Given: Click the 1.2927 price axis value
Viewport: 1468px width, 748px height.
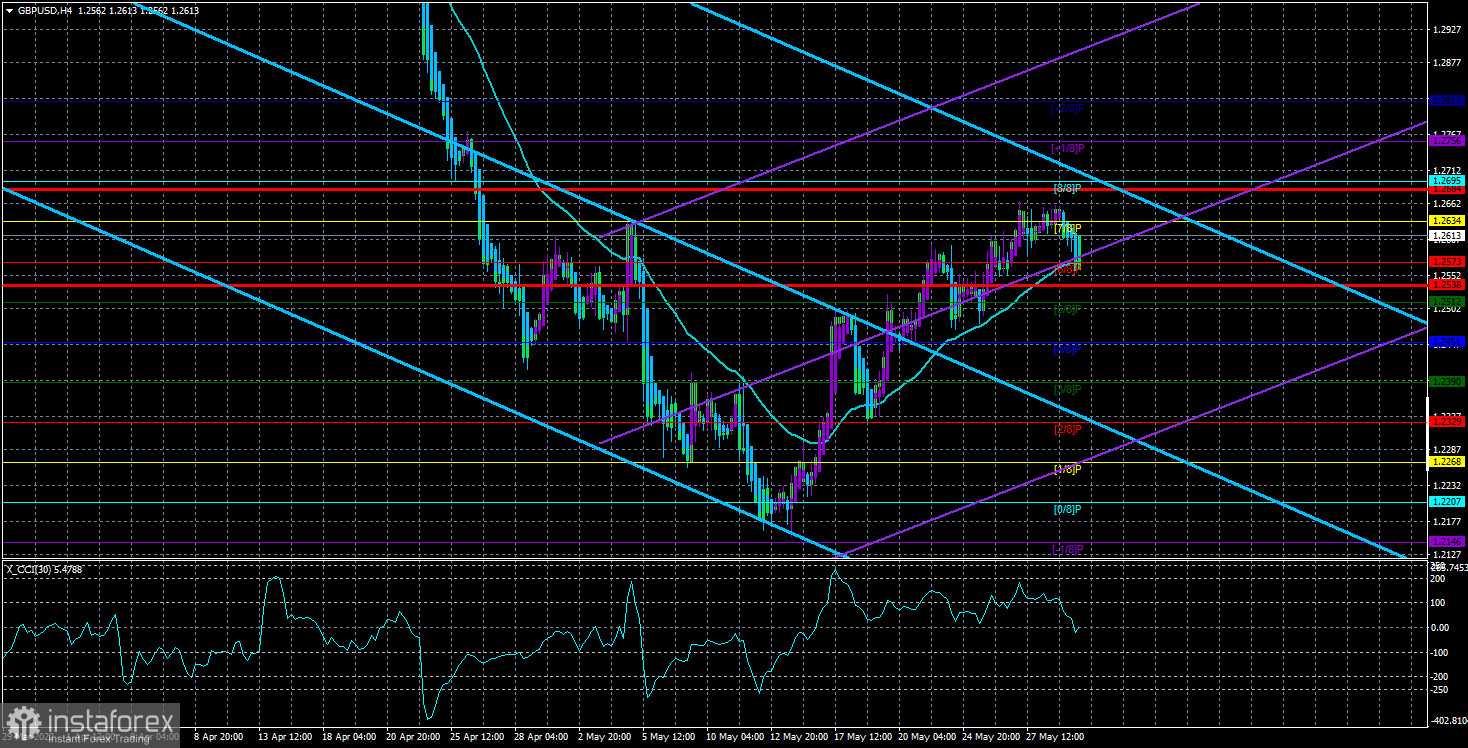Looking at the screenshot, I should click(1446, 29).
